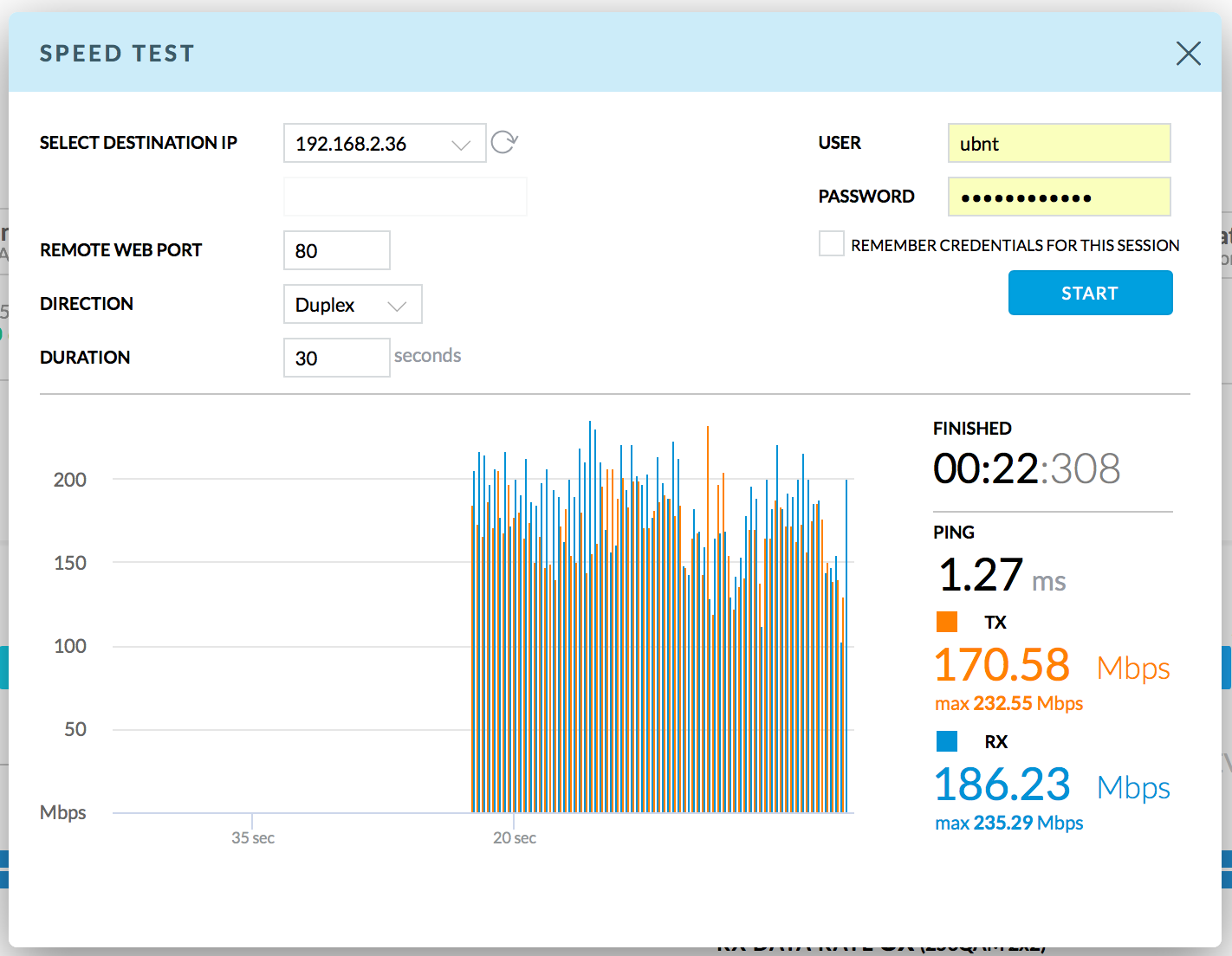Click the User input field

click(x=1059, y=144)
